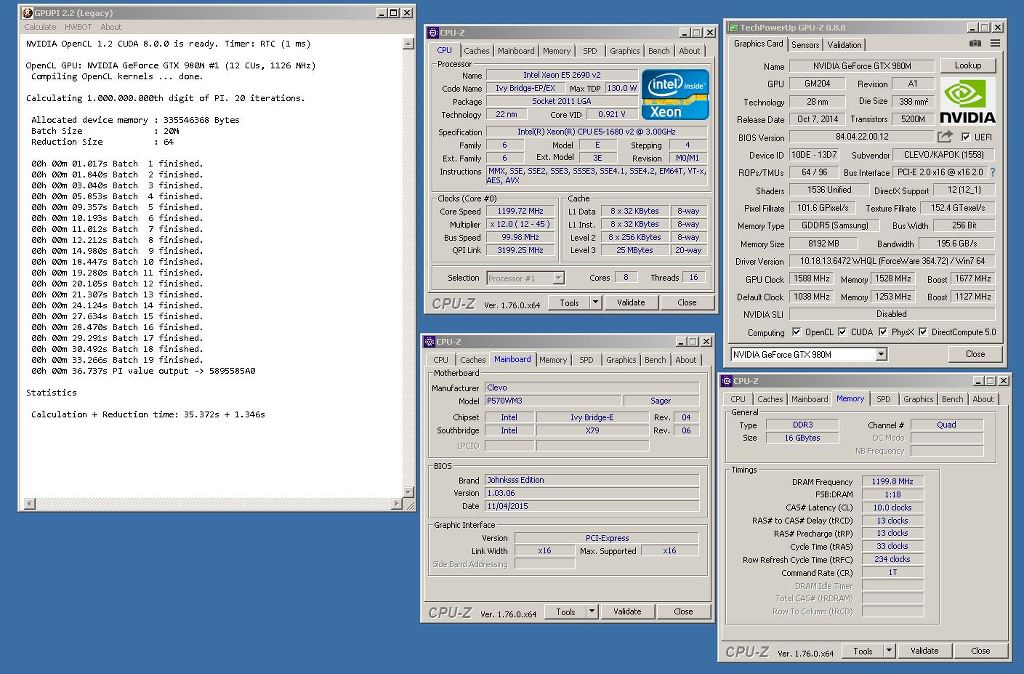Click Tools button in CPU-Z processor window
Image resolution: width=1024 pixels, height=674 pixels.
click(569, 302)
